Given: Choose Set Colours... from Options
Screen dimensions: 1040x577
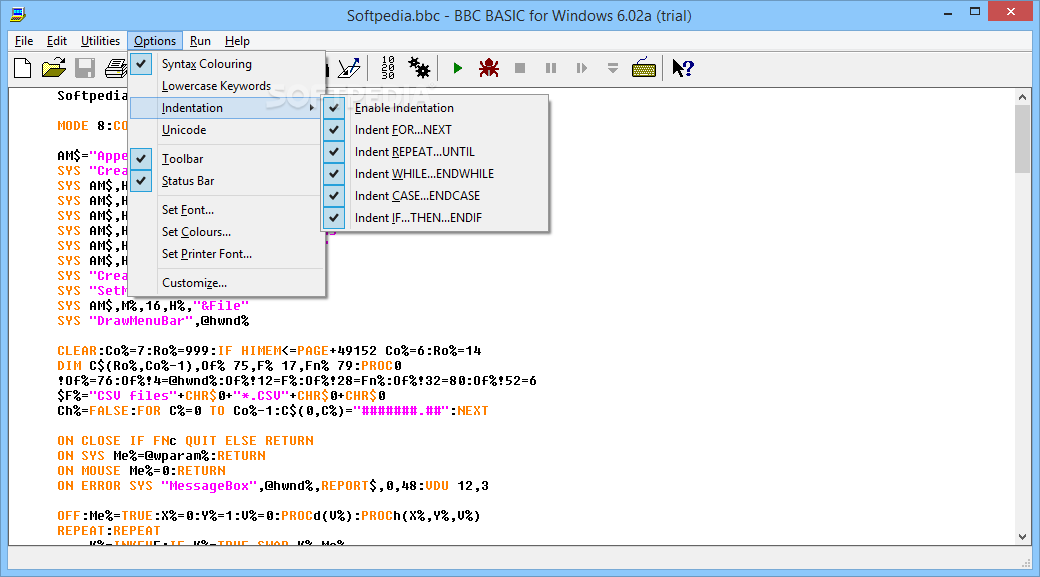Looking at the screenshot, I should tap(226, 231).
